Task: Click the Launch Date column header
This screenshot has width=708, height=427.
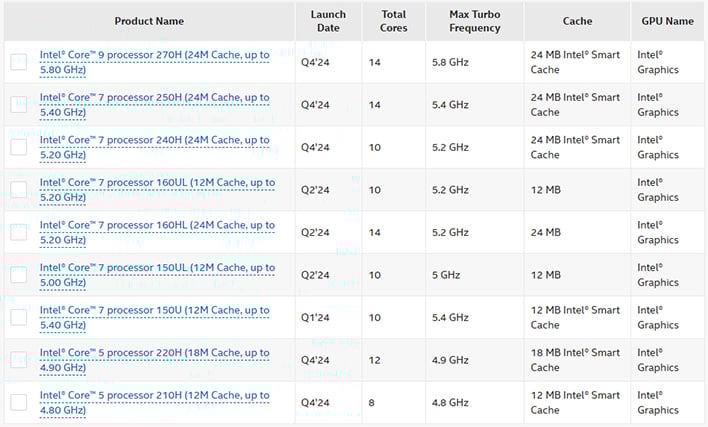Action: [328, 21]
